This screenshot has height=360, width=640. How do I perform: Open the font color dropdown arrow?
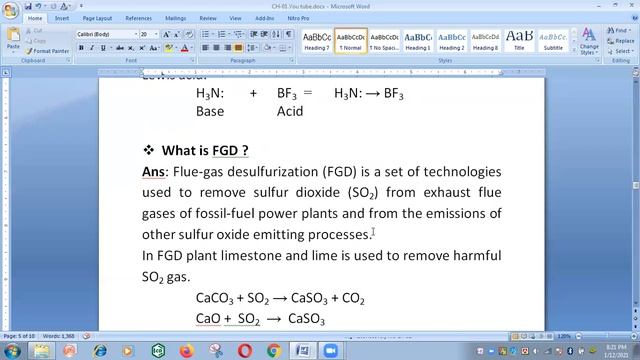pos(192,48)
